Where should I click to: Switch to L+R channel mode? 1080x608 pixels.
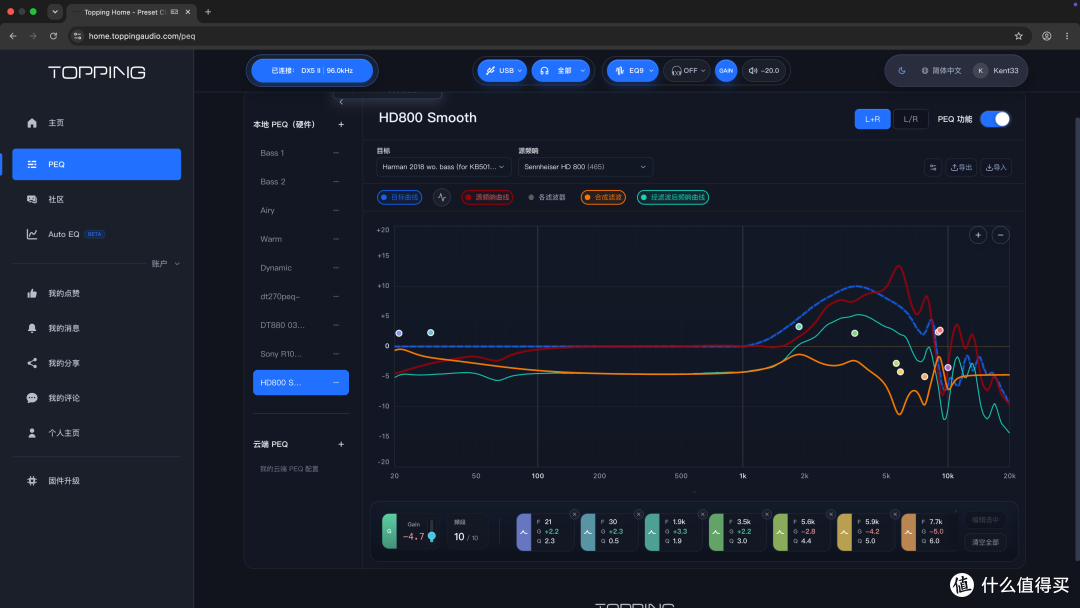point(872,119)
